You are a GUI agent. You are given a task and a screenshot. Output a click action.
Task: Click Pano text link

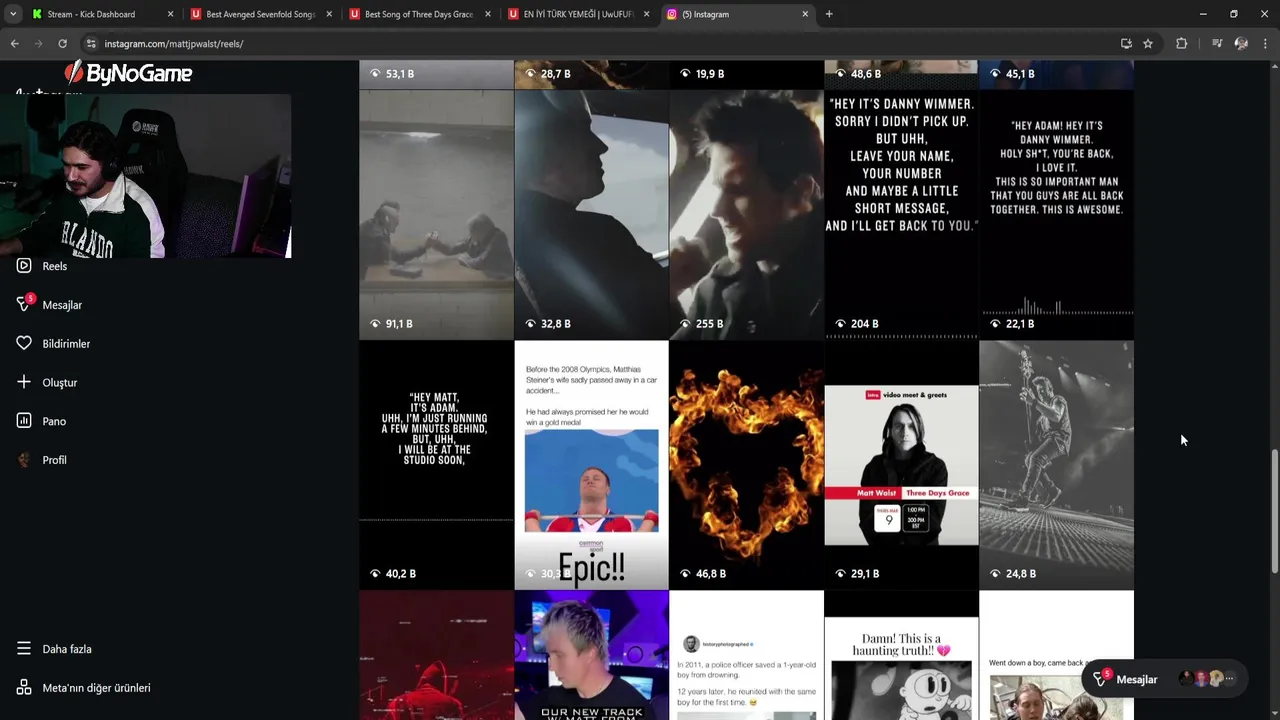point(54,422)
